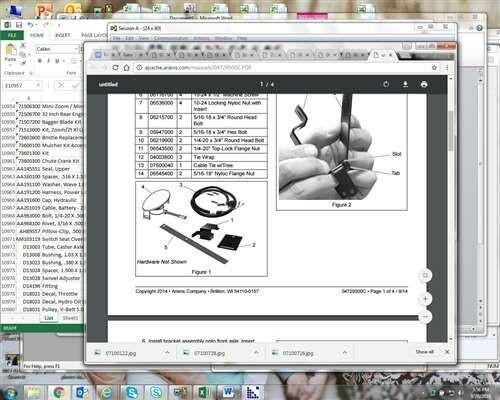Bookmark this page with star icon
The height and width of the screenshot is (400, 500).
click(x=434, y=68)
